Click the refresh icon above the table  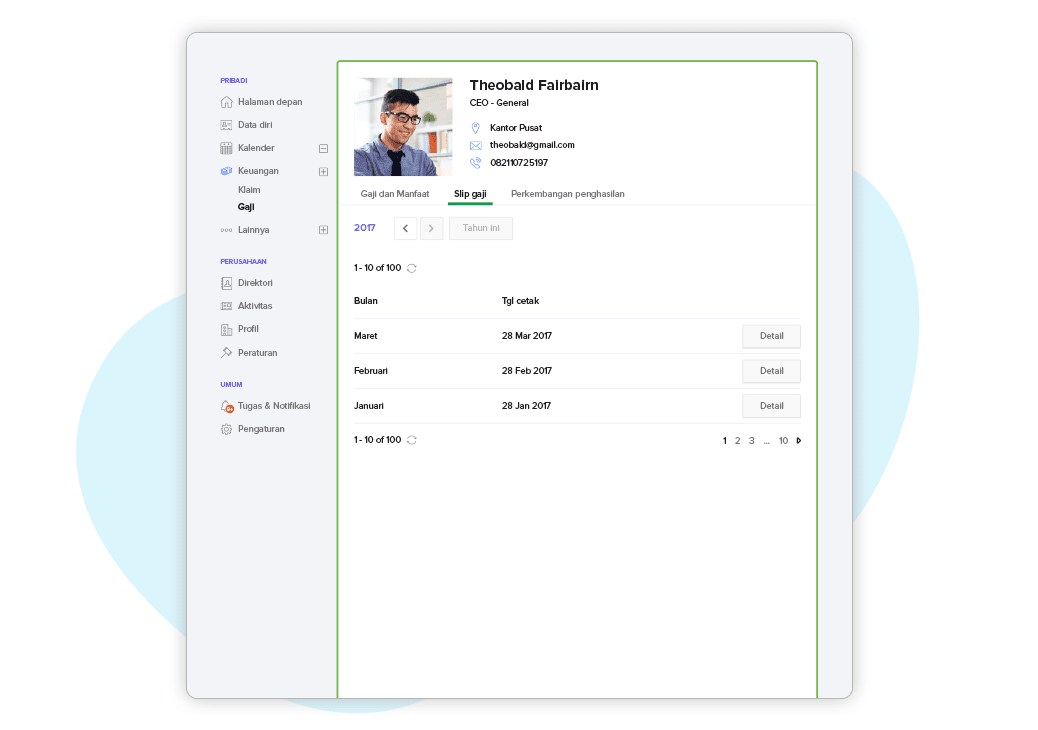[x=412, y=268]
